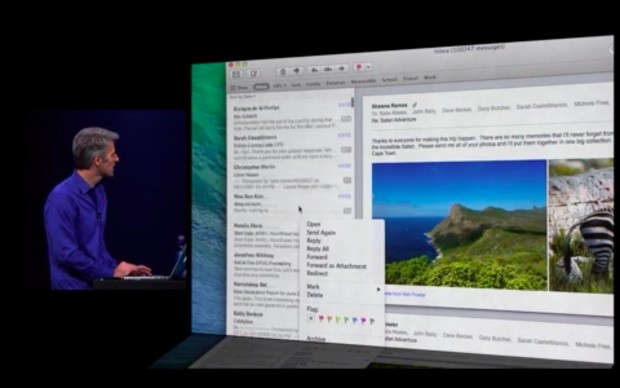The height and width of the screenshot is (388, 620).
Task: Click the Delete trash icon in toolbar
Action: tap(282, 72)
